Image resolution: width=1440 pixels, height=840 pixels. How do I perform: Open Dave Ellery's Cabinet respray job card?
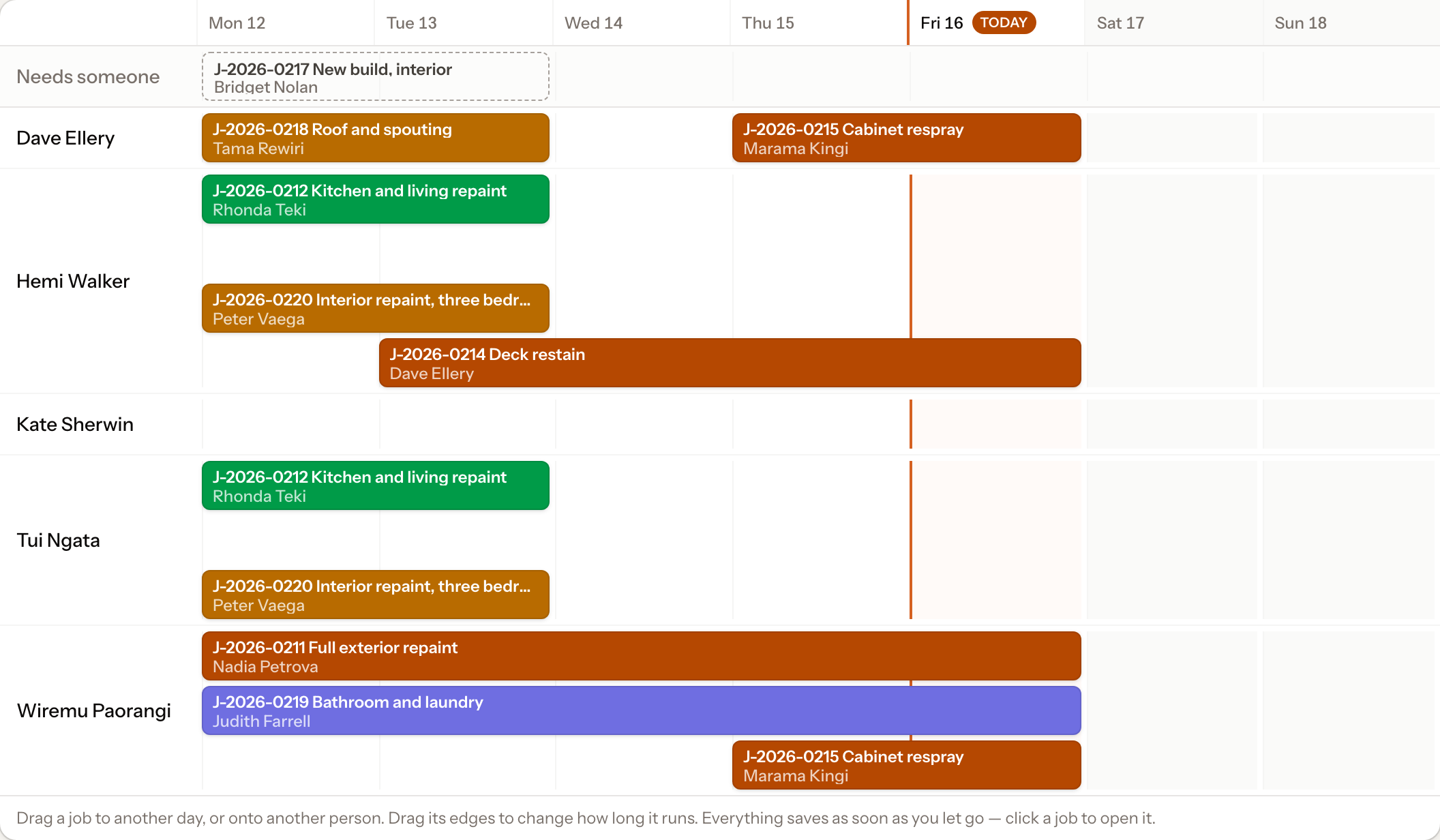pyautogui.click(x=907, y=138)
